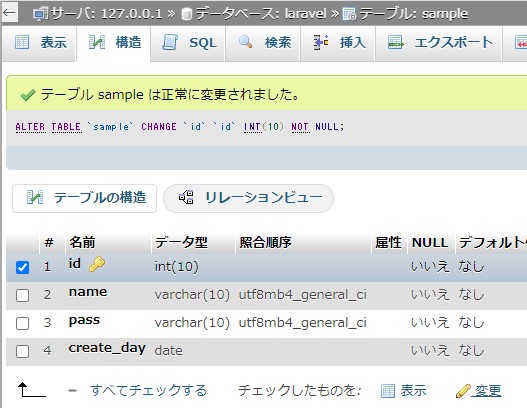Image resolution: width=527 pixels, height=408 pixels.
Task: Click utf8mb4_general_ci in the pass row
Action: tap(303, 323)
